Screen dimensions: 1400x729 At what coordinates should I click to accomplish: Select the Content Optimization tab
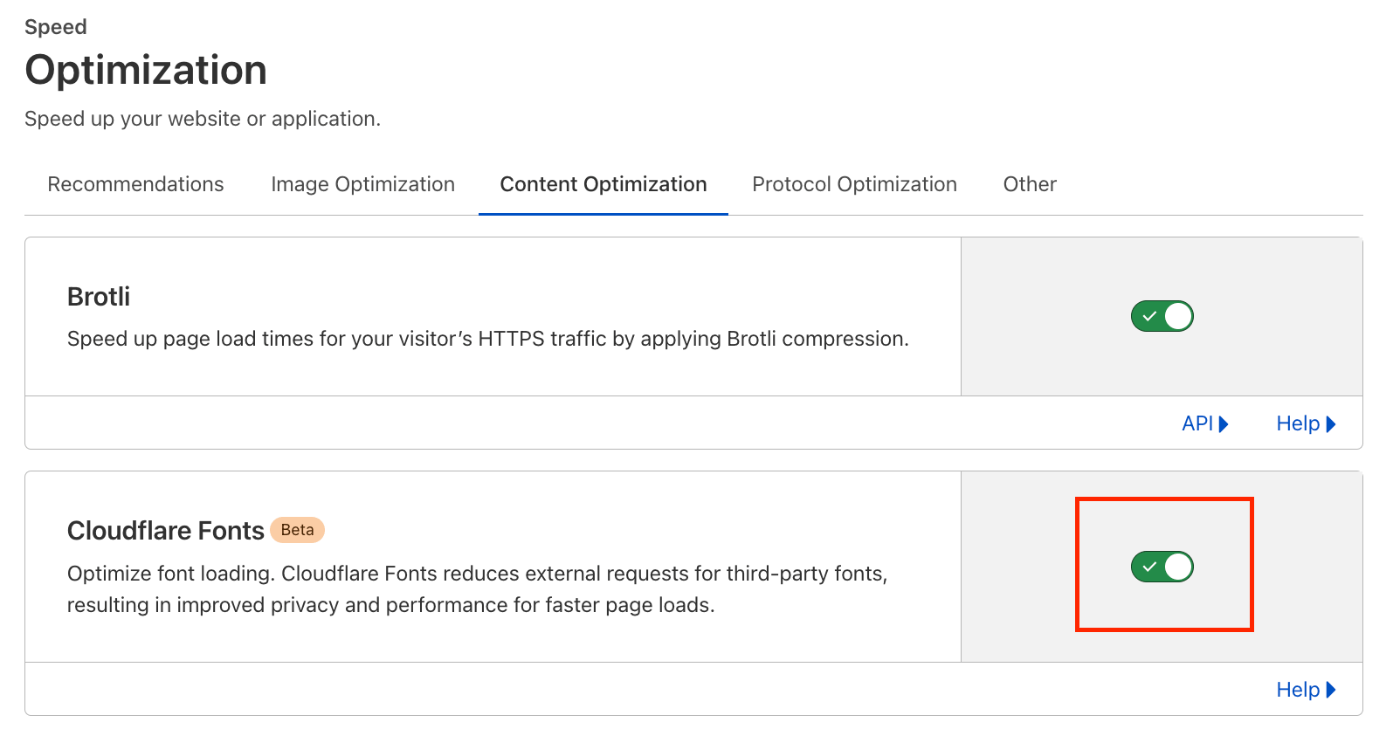pos(603,184)
